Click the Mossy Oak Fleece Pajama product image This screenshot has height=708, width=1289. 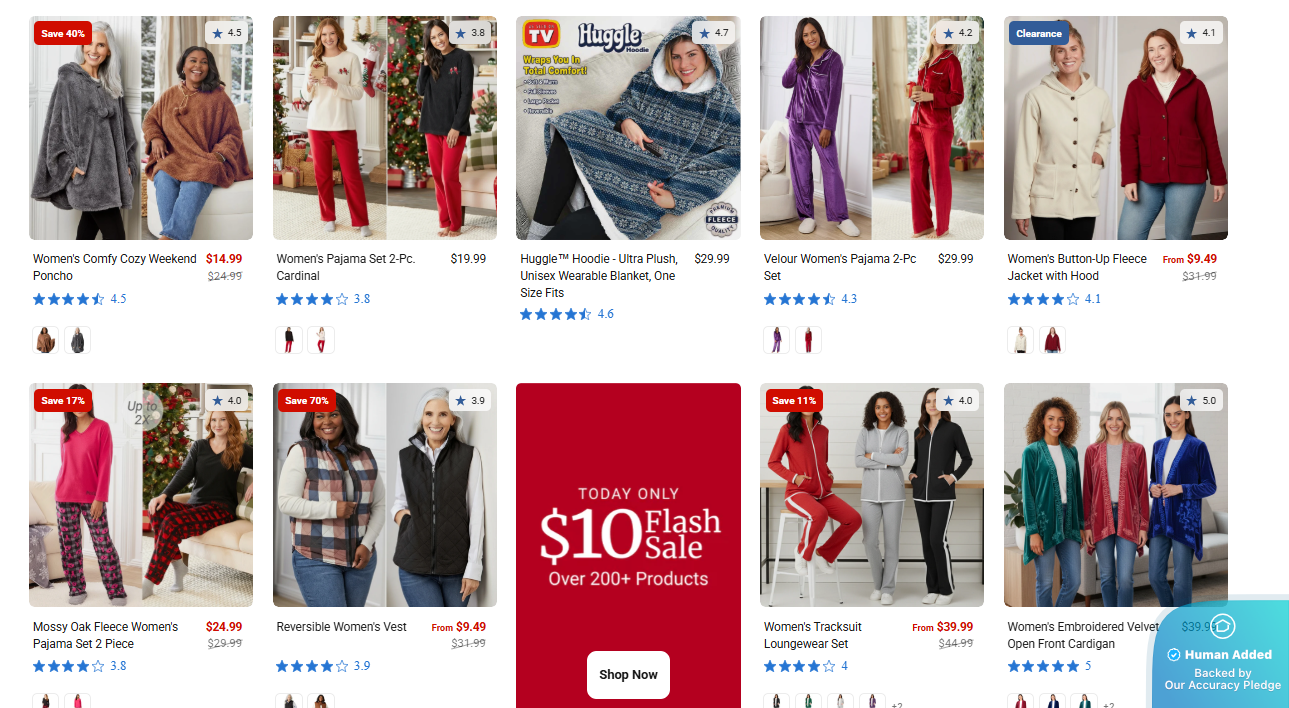[x=140, y=495]
